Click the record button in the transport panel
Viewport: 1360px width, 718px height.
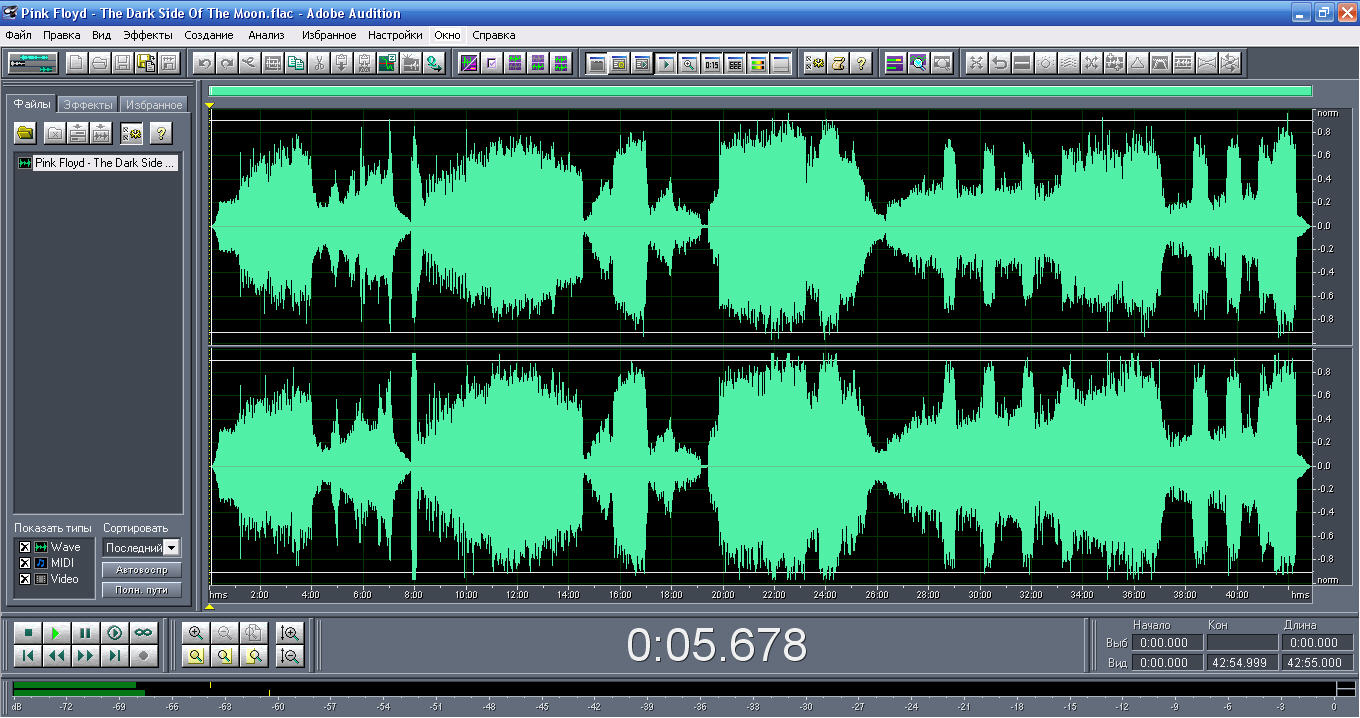coord(144,655)
